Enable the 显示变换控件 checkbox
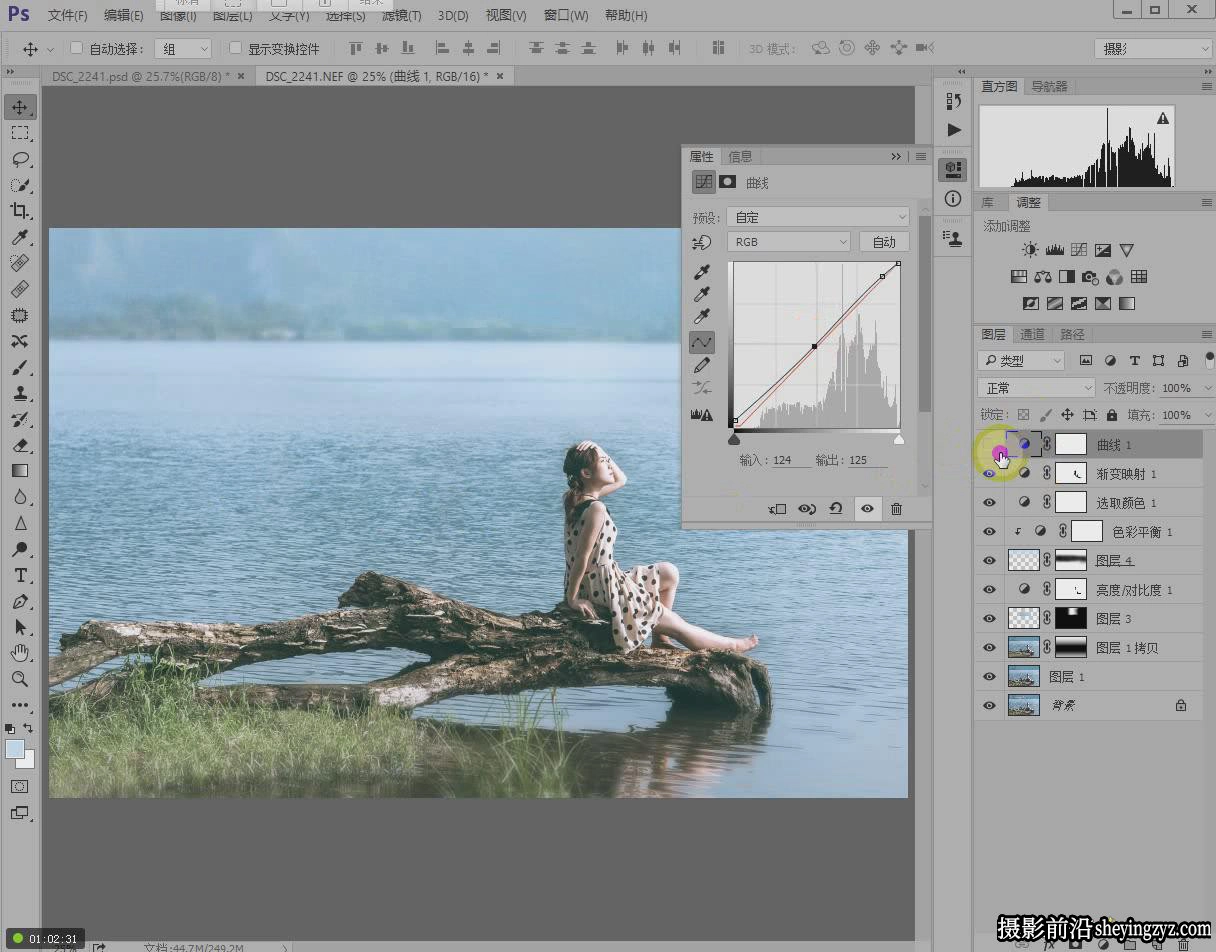The width and height of the screenshot is (1216, 952). click(235, 48)
